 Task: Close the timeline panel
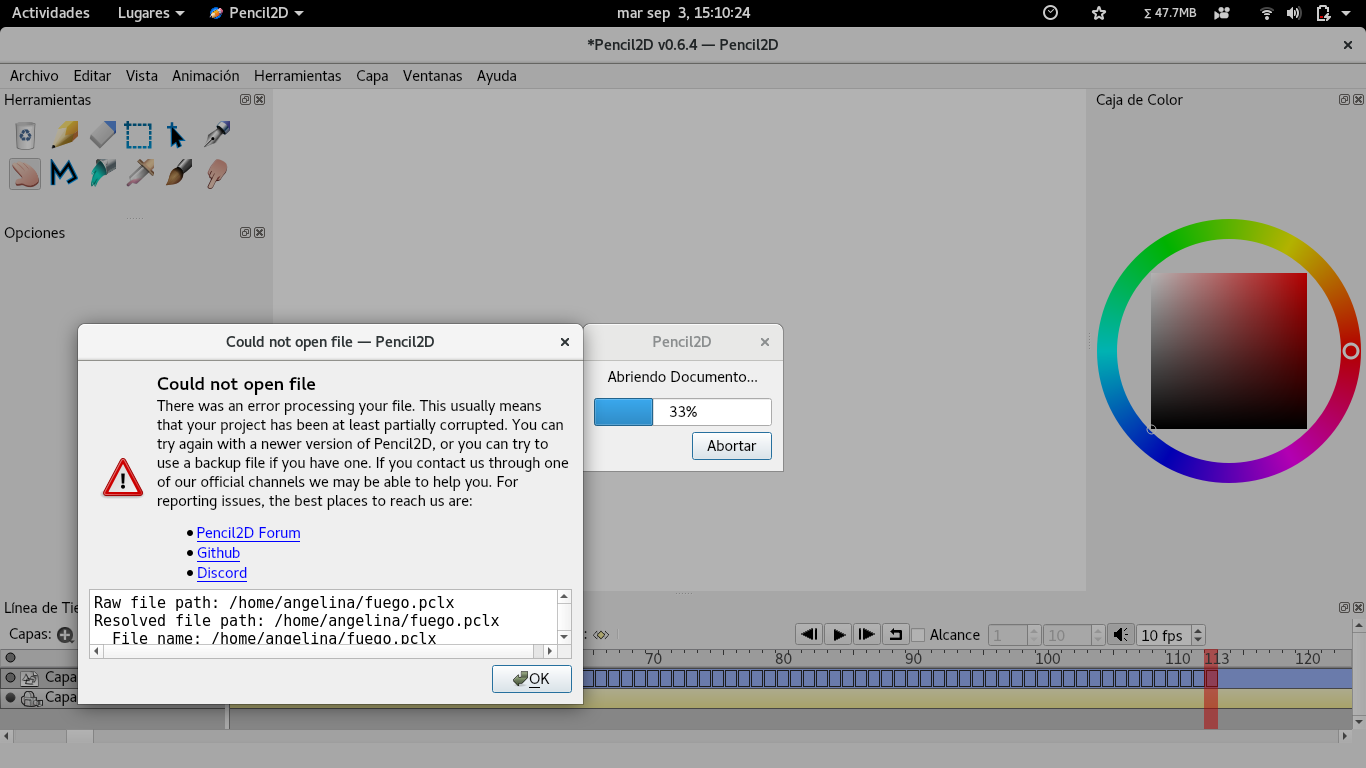click(x=1359, y=608)
